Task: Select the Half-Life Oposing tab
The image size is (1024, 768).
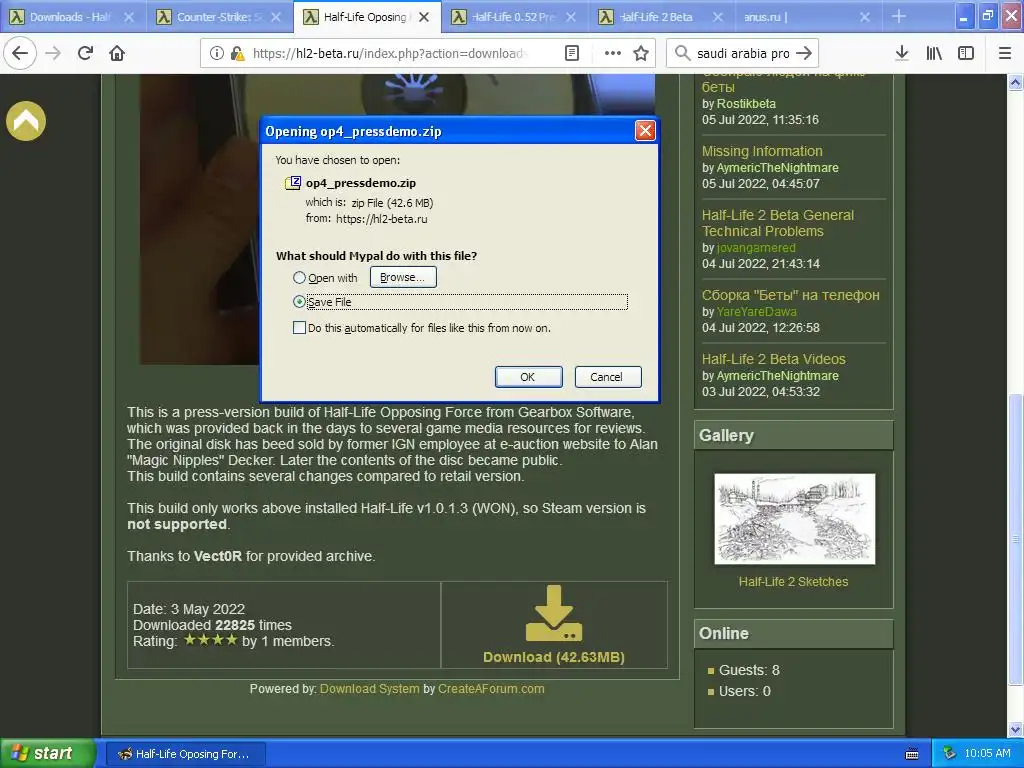Action: 368,17
